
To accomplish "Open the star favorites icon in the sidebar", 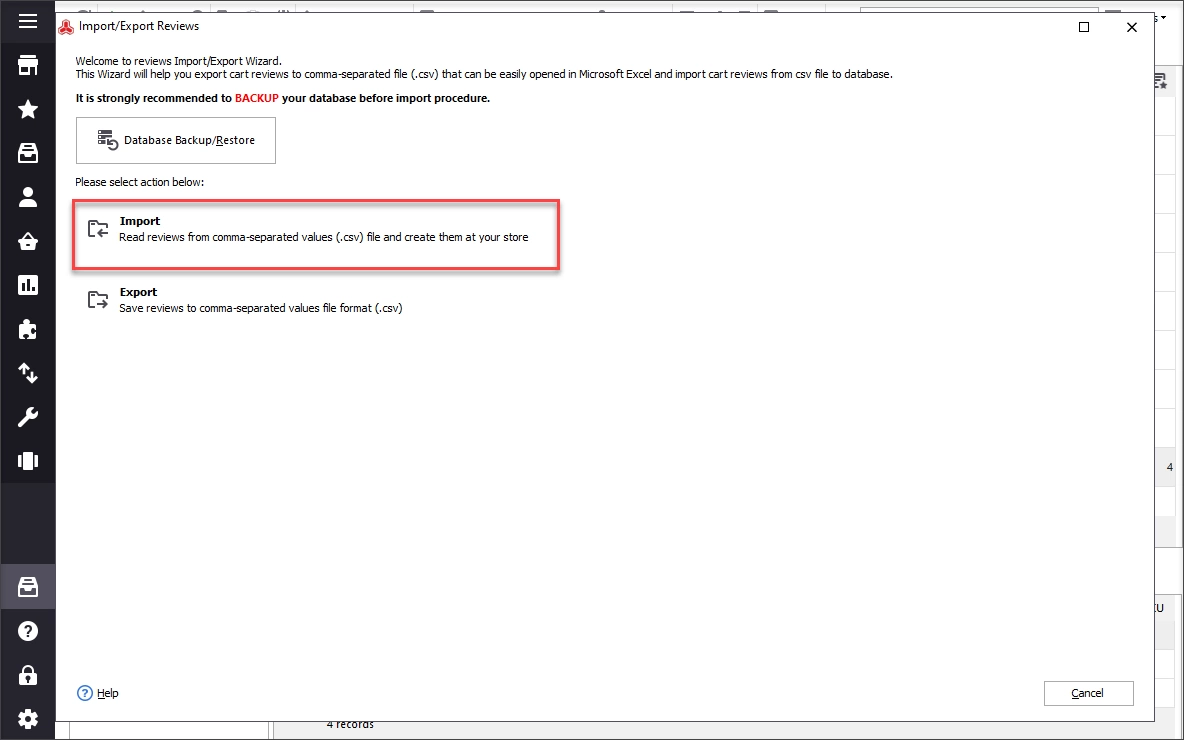I will [28, 109].
